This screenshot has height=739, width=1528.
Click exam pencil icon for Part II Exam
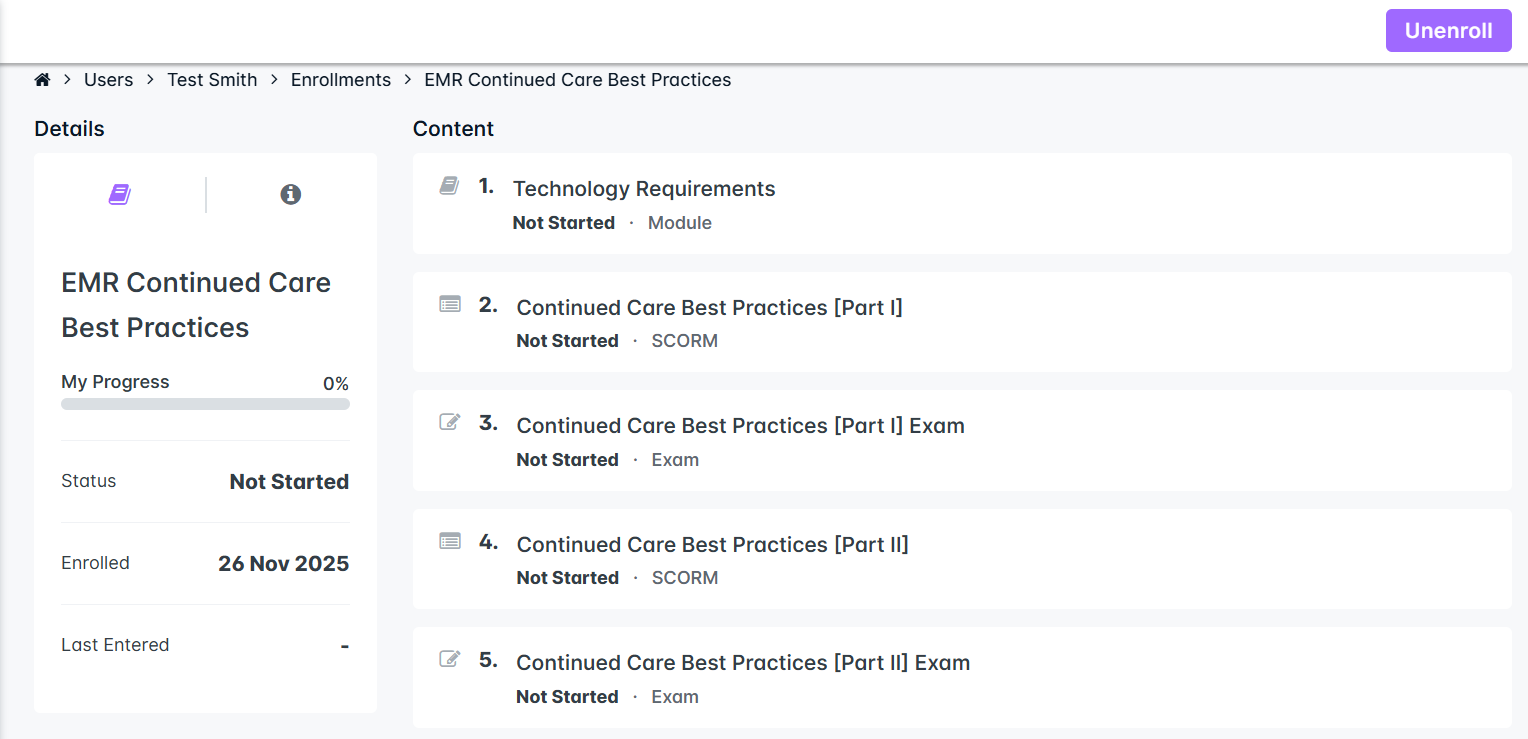[450, 659]
